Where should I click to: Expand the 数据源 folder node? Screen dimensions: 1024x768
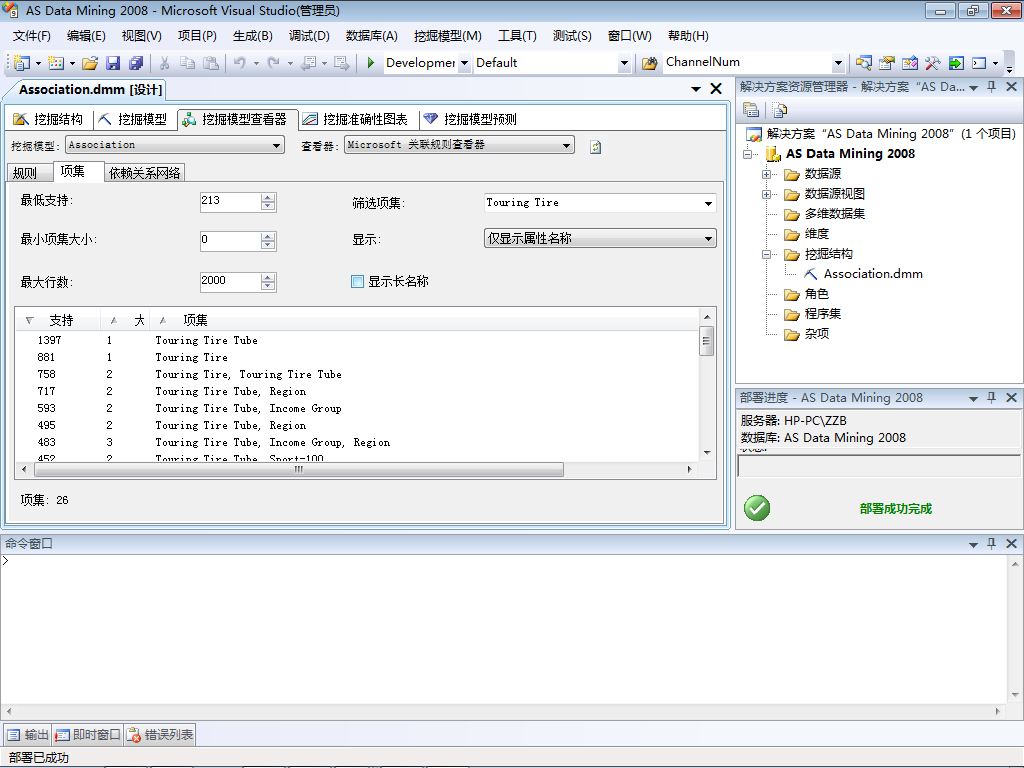click(767, 174)
